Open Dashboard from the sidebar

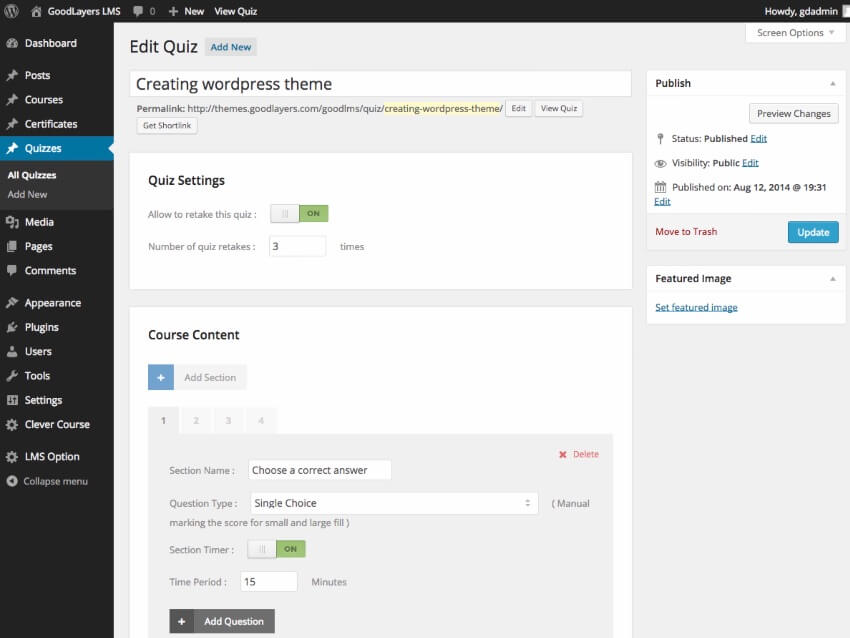tap(50, 44)
